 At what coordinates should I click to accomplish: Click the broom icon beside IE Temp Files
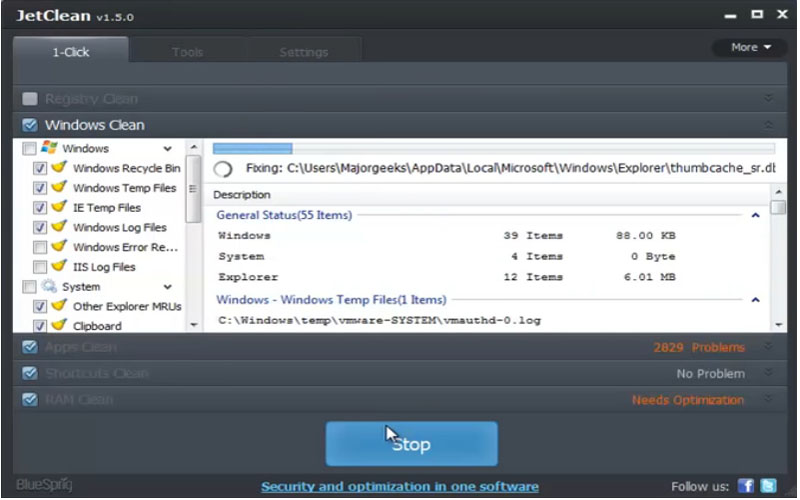point(59,207)
